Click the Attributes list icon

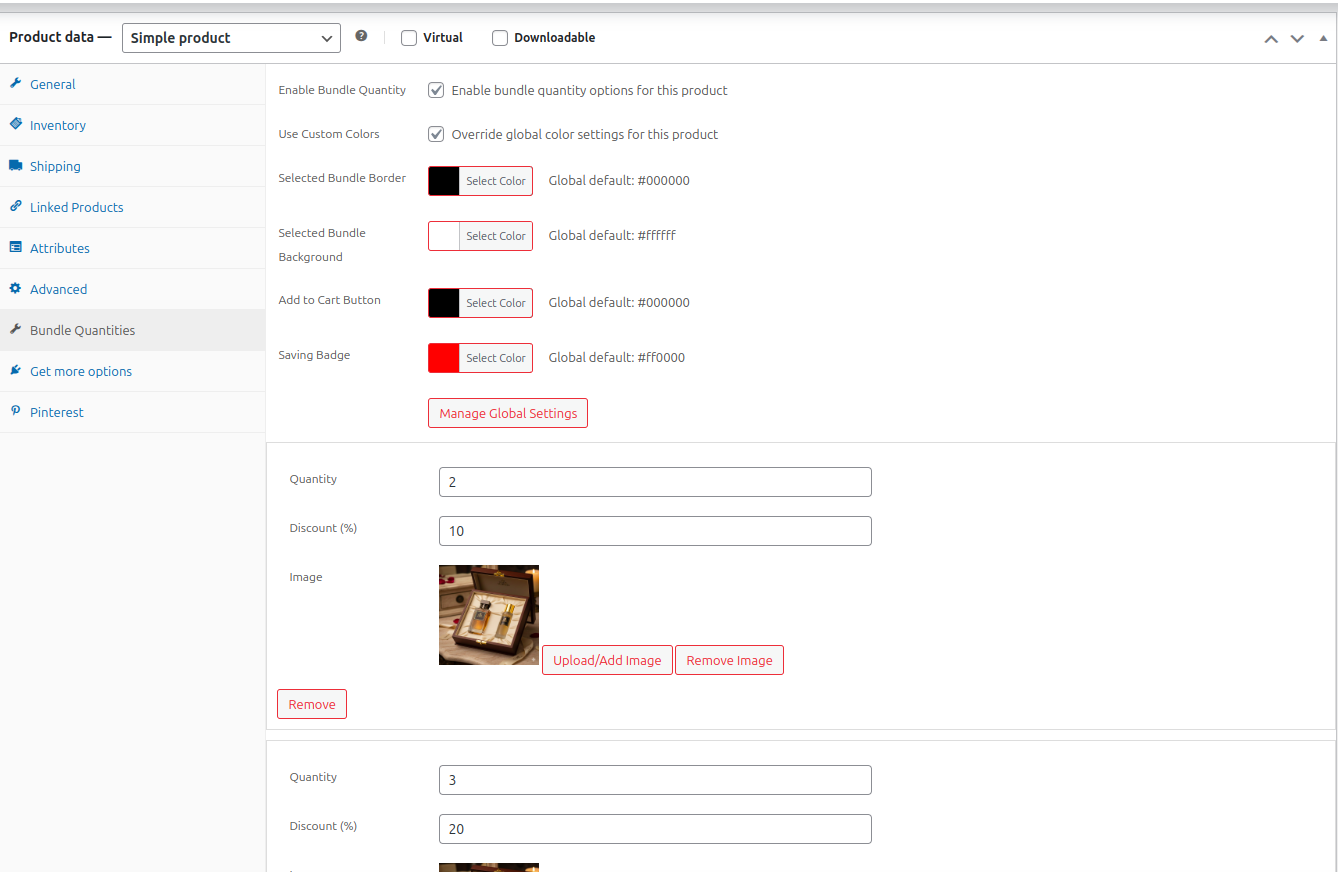click(x=15, y=248)
